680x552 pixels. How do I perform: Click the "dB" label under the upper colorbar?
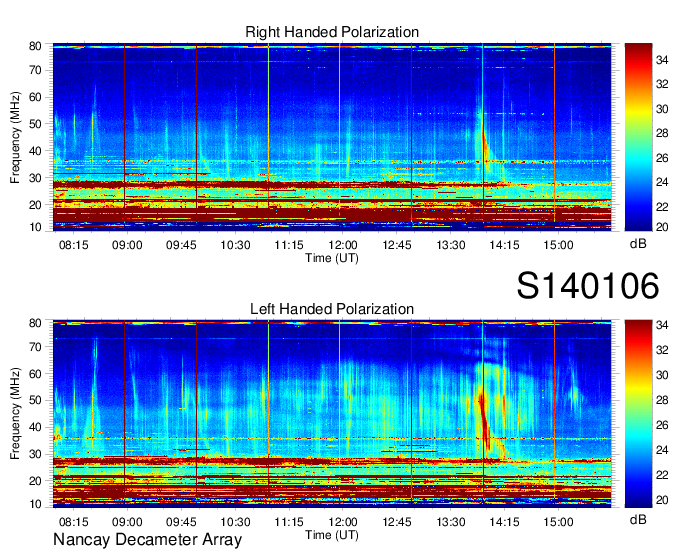point(638,244)
